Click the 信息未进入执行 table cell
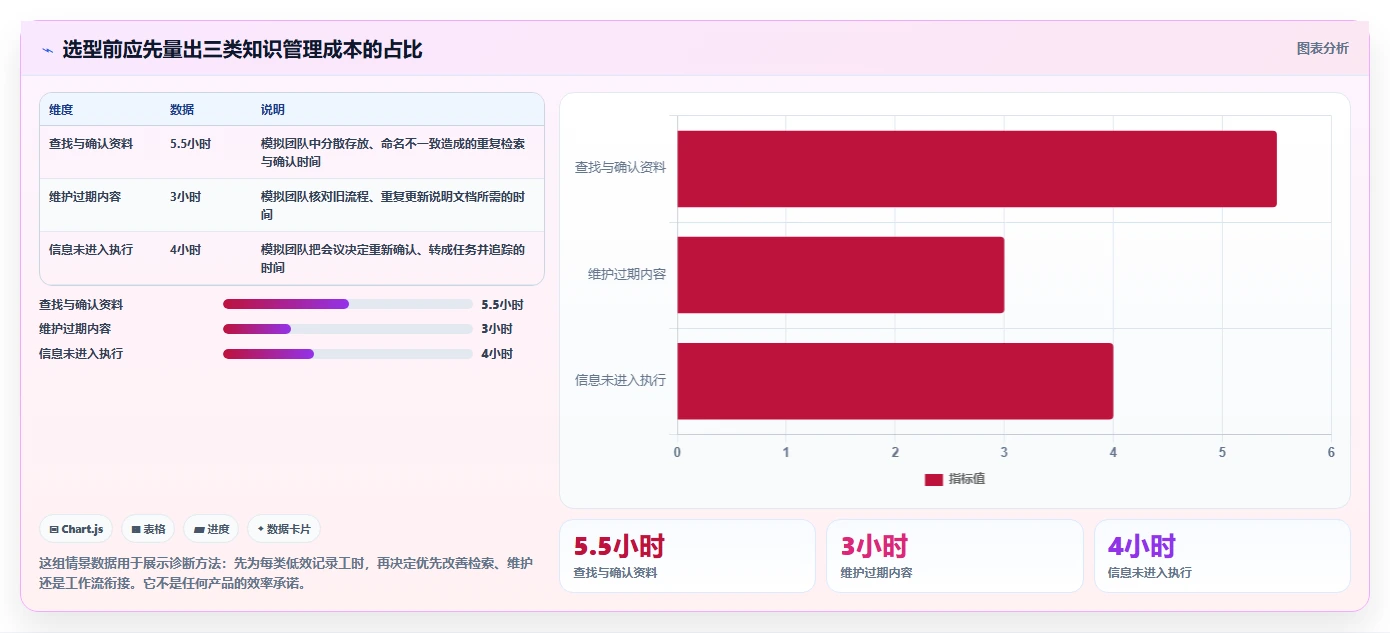 (x=91, y=249)
